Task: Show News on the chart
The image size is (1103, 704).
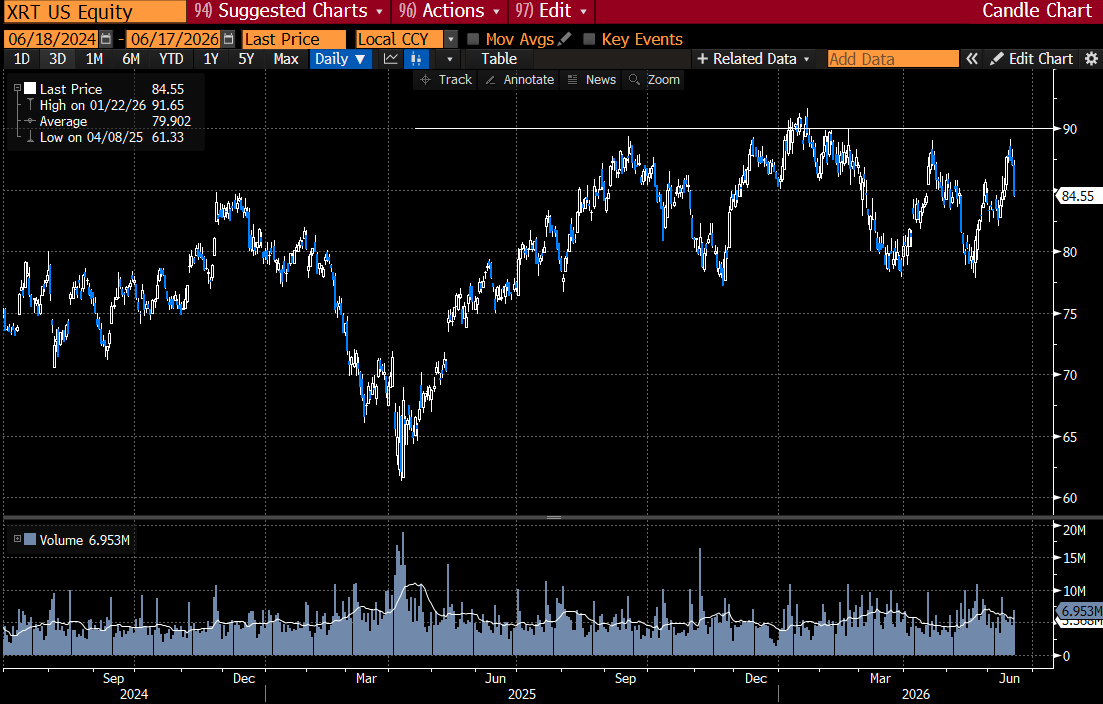Action: coord(592,79)
